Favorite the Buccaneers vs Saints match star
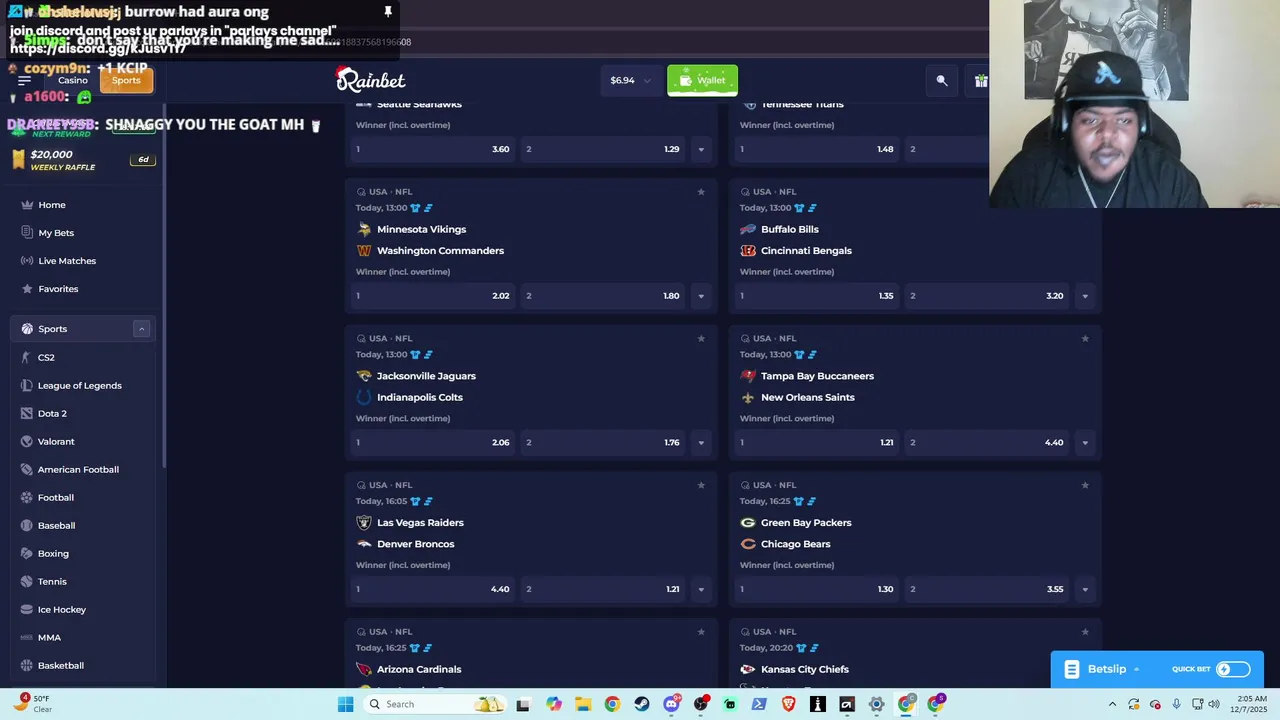This screenshot has height=720, width=1280. [x=1085, y=339]
